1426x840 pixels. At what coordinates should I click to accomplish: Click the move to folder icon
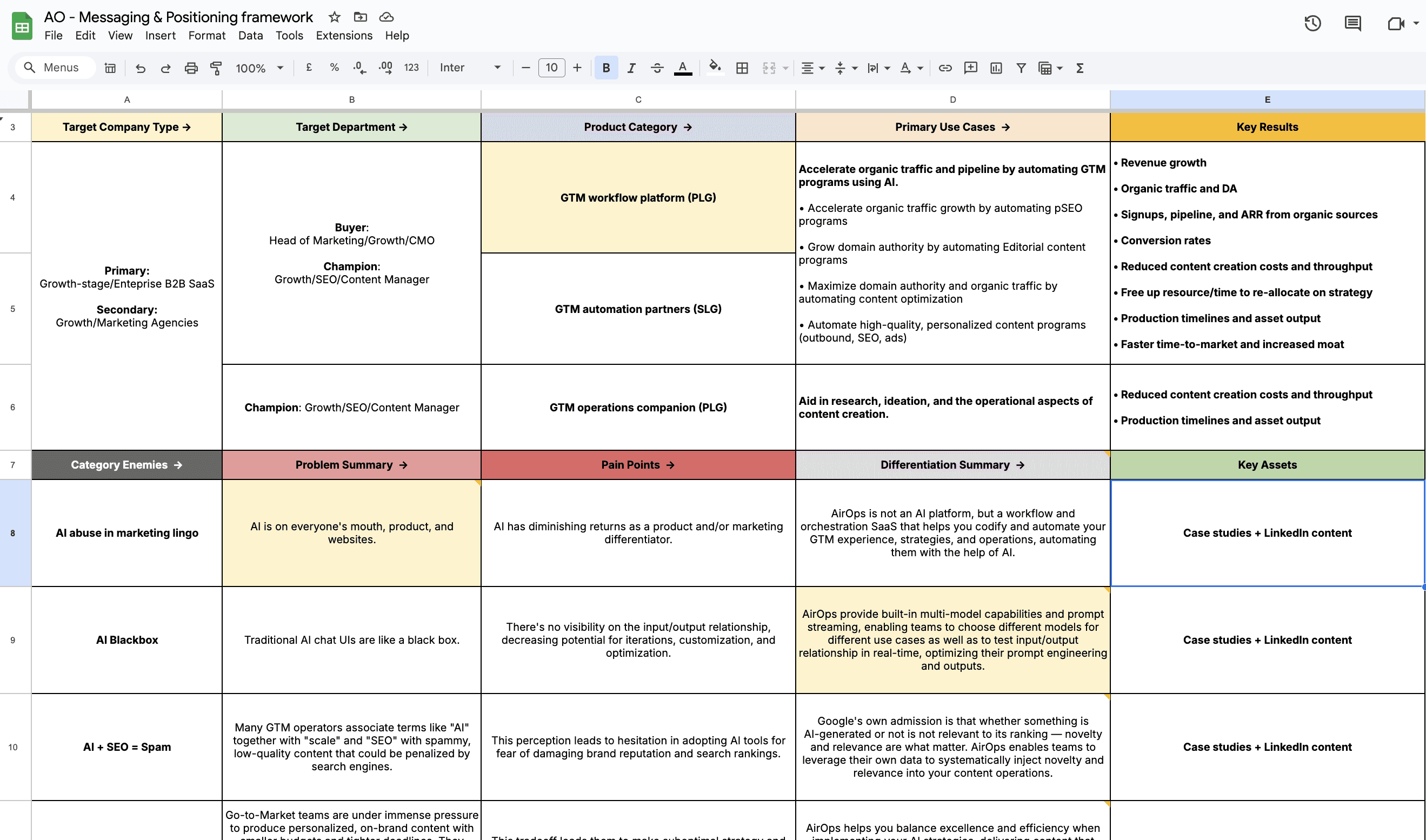point(361,17)
